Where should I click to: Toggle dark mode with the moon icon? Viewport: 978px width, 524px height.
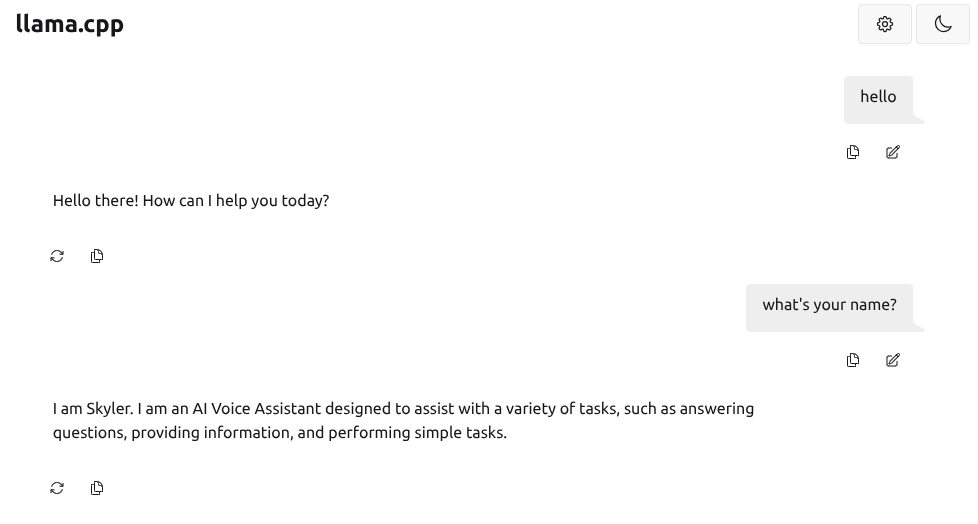point(942,24)
